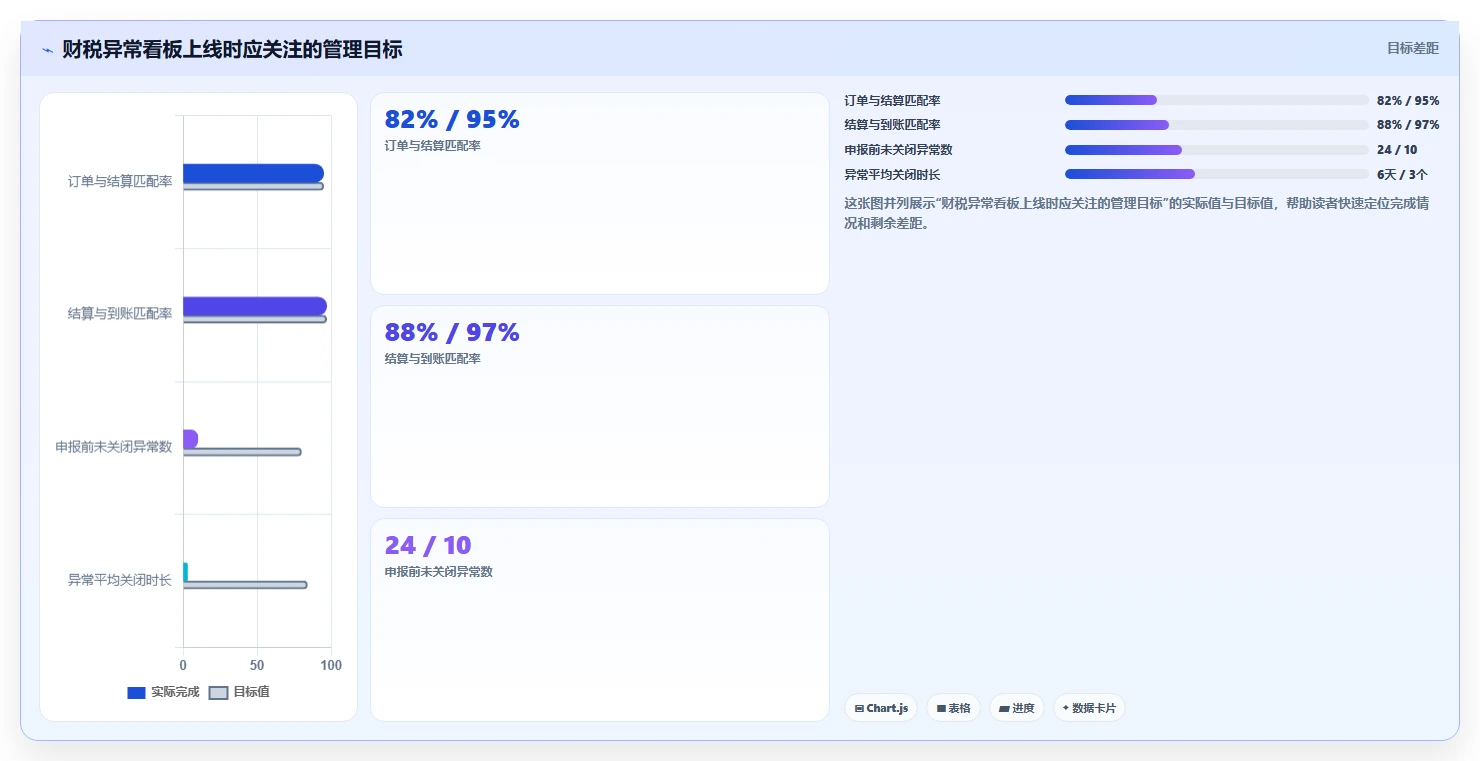
Task: Click the gray target bar for 申报前未关闭异常数
Action: (x=242, y=452)
